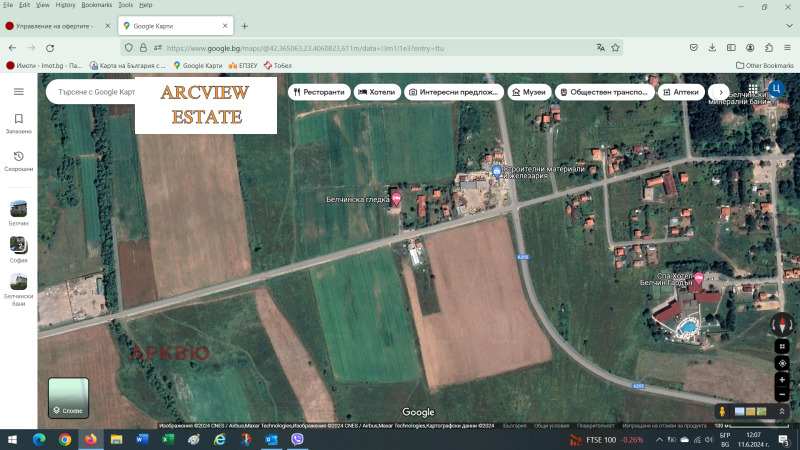
Task: Click the compass to reset map orientation
Action: click(781, 325)
